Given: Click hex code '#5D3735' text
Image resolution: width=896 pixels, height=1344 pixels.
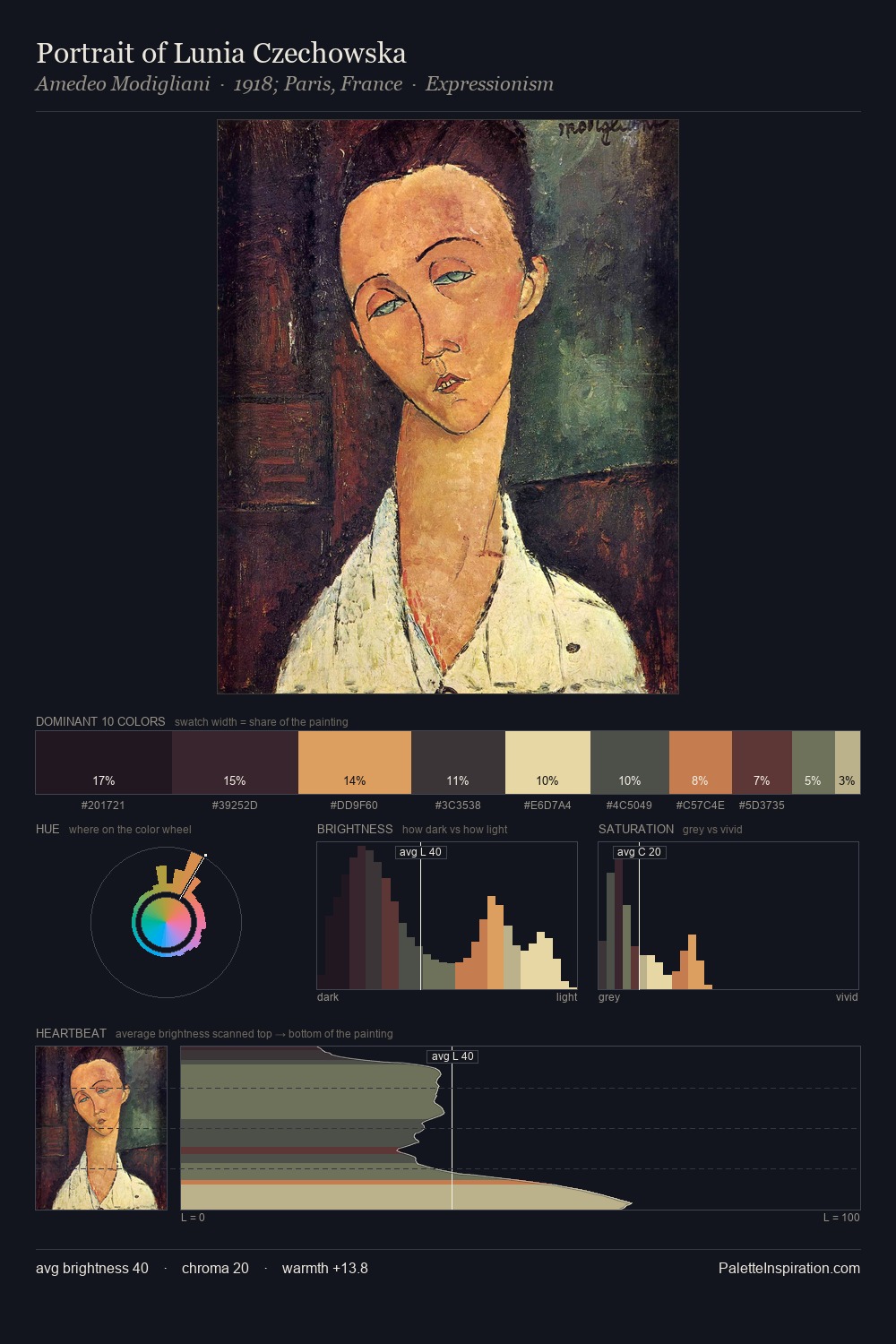Looking at the screenshot, I should point(762,806).
